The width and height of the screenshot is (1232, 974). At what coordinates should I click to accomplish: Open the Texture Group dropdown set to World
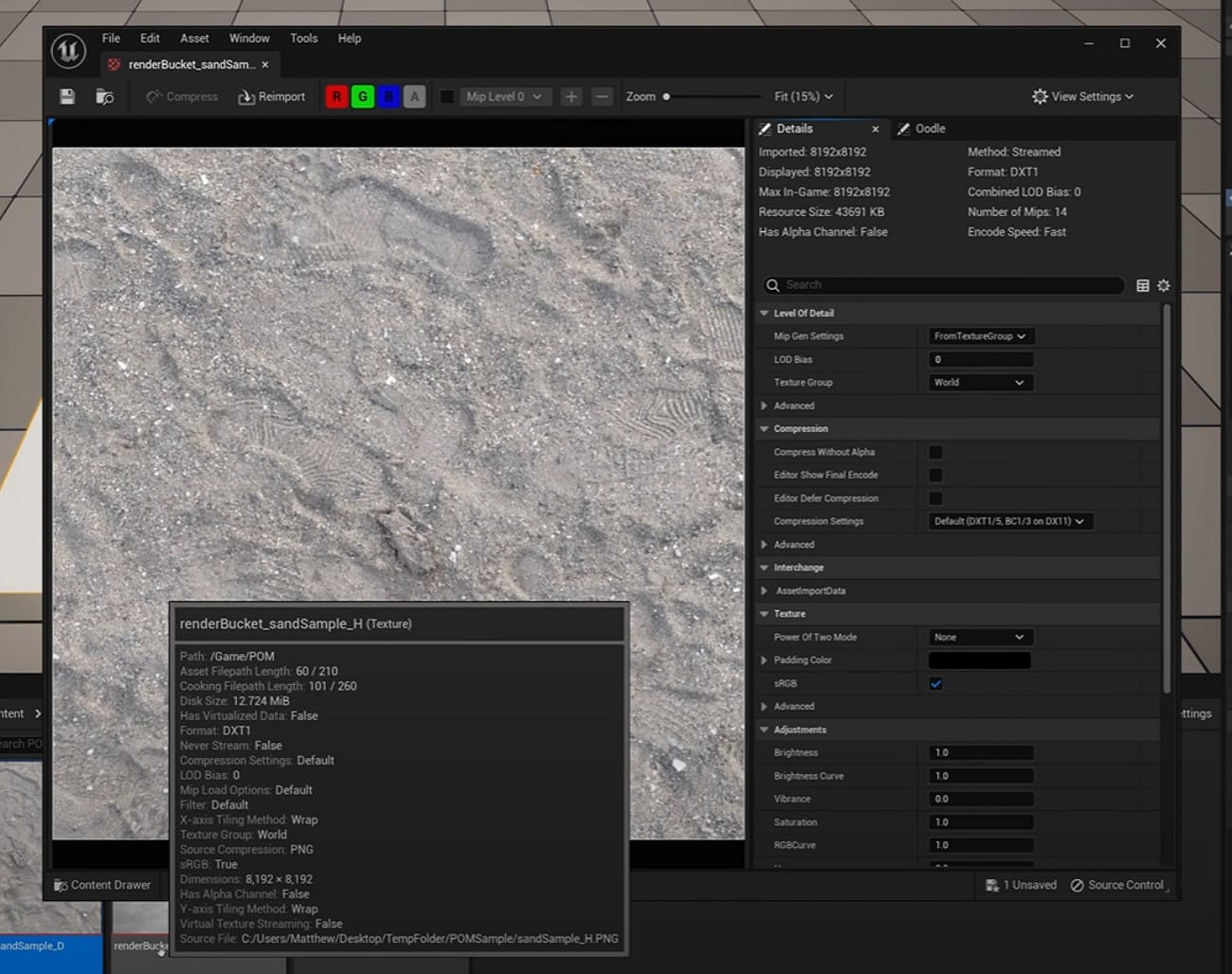[980, 382]
